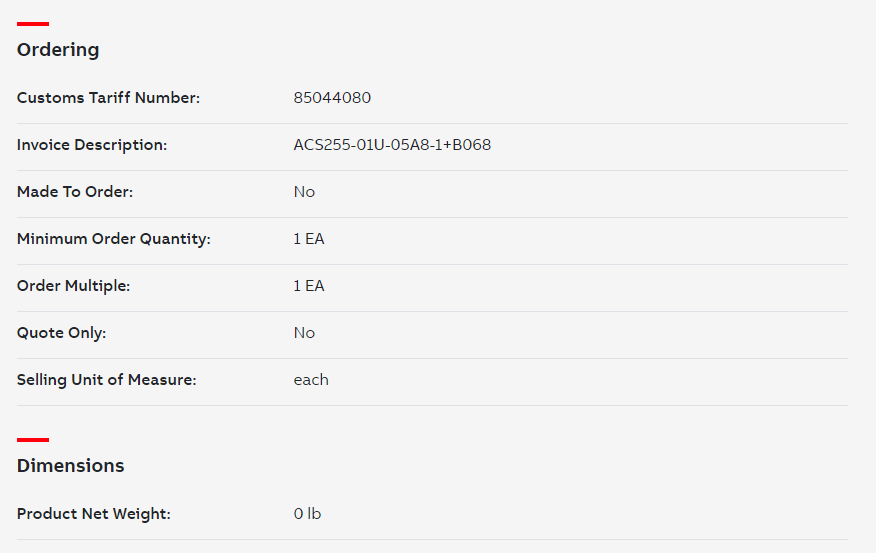Click the red bar above Dimensions
The image size is (876, 553).
33,440
